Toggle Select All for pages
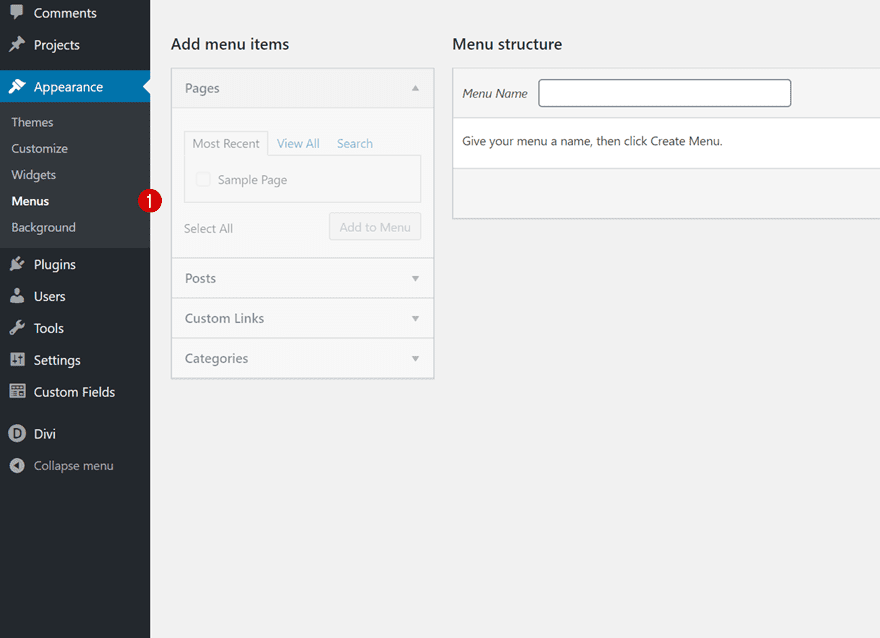This screenshot has width=880, height=638. 208,228
